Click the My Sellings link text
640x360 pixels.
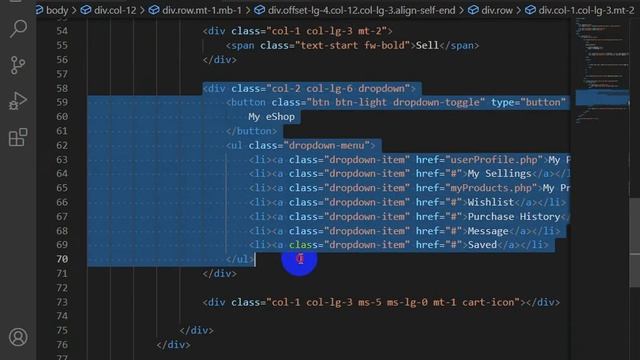(x=499, y=174)
